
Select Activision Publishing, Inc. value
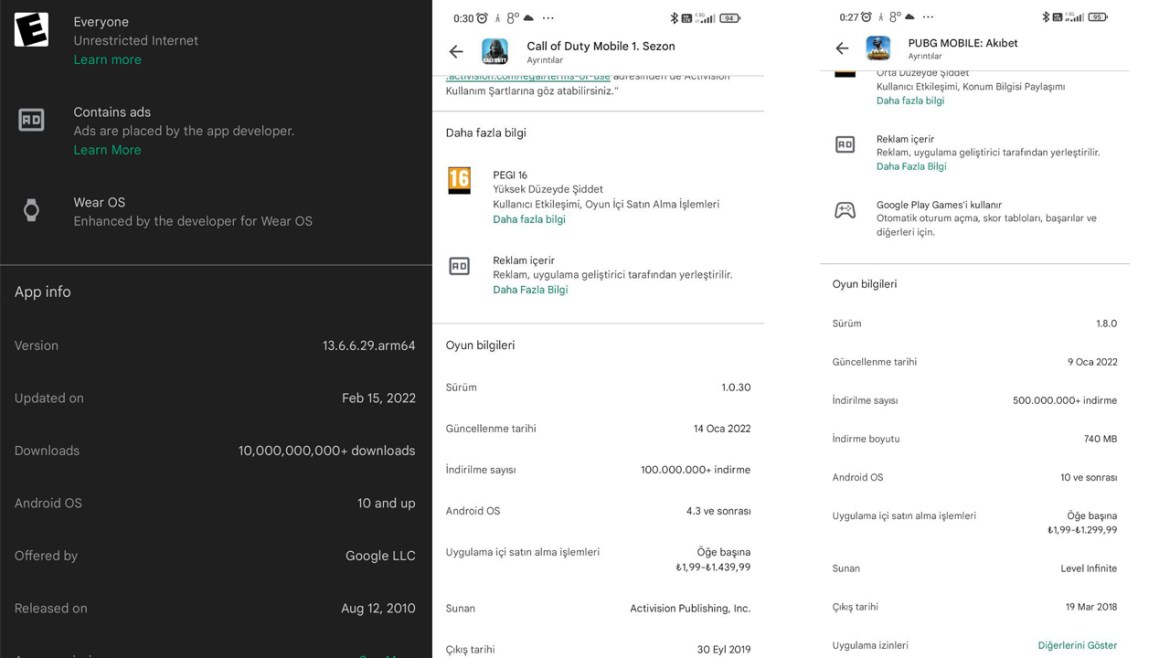tap(690, 609)
